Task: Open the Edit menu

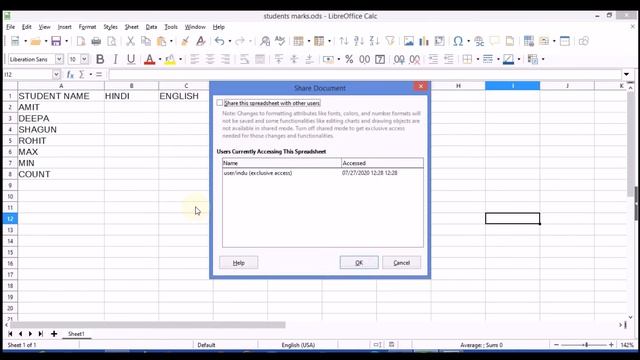Action: (x=27, y=27)
